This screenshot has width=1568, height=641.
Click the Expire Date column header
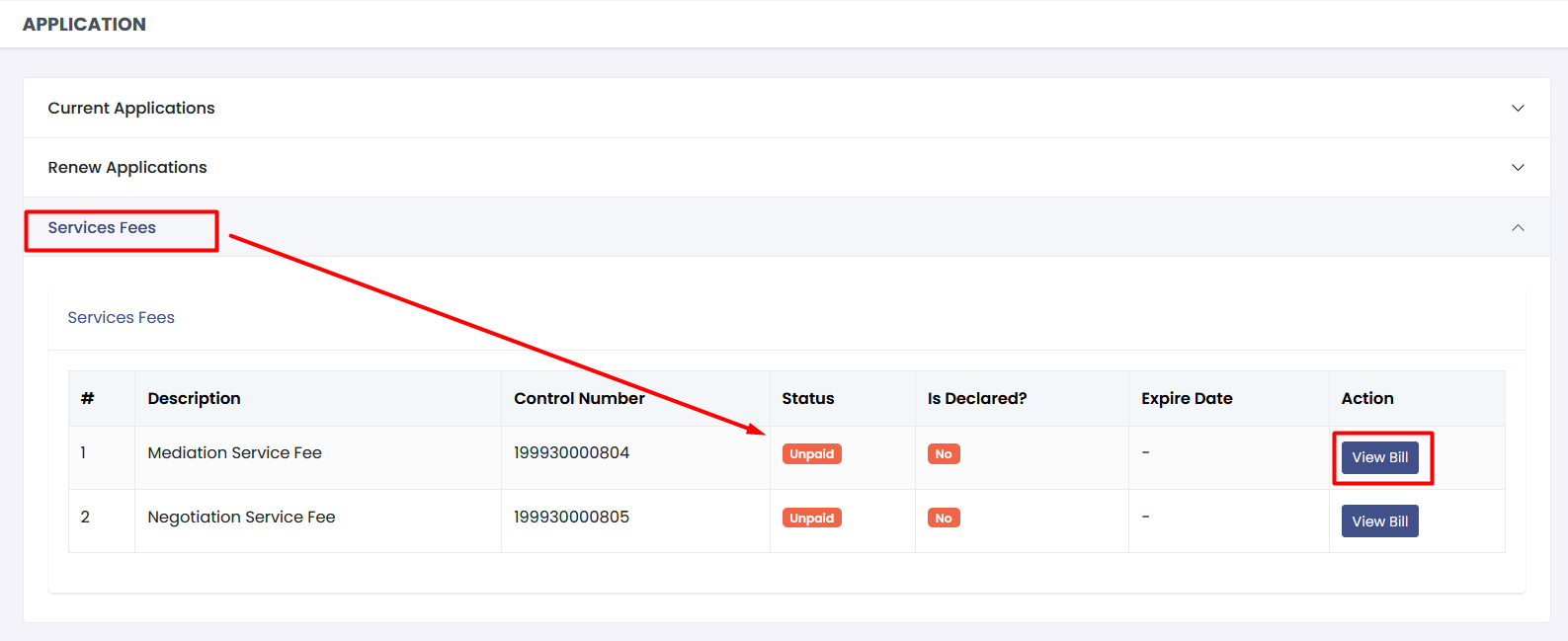coord(1187,398)
